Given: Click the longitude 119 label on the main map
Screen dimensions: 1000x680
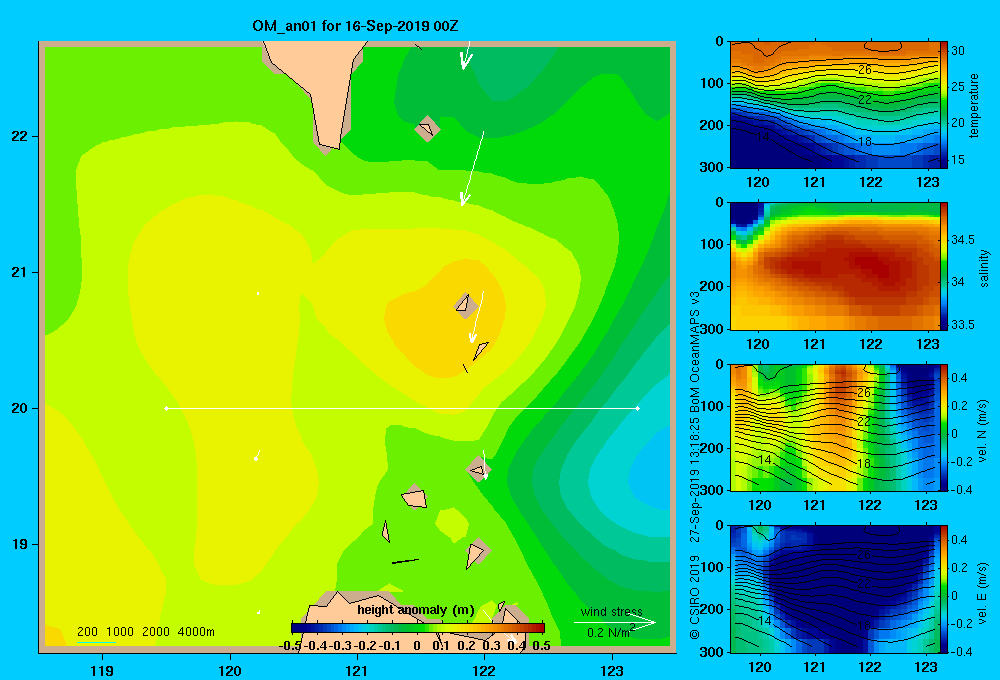Looking at the screenshot, I should 103,670.
